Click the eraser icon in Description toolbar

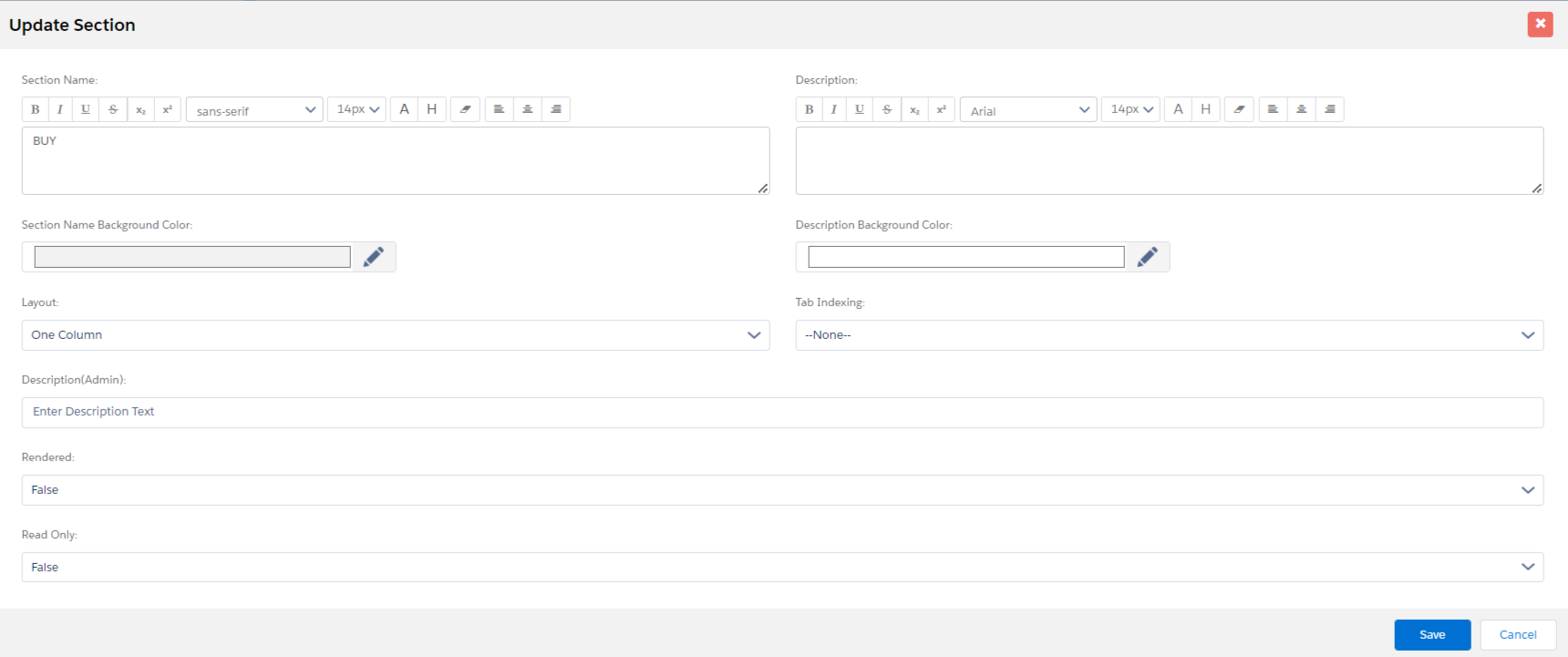point(1239,109)
